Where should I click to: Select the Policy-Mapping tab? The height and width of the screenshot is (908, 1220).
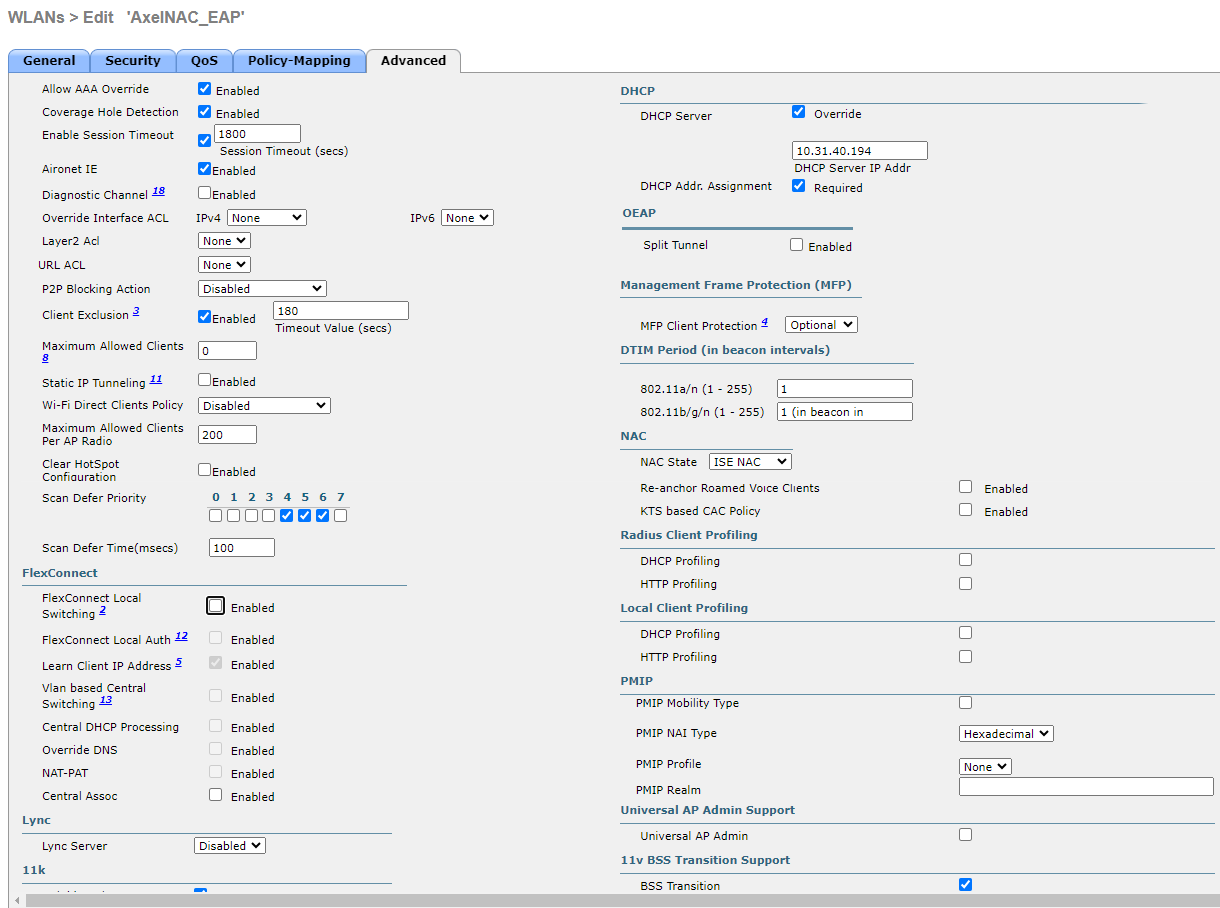coord(299,60)
